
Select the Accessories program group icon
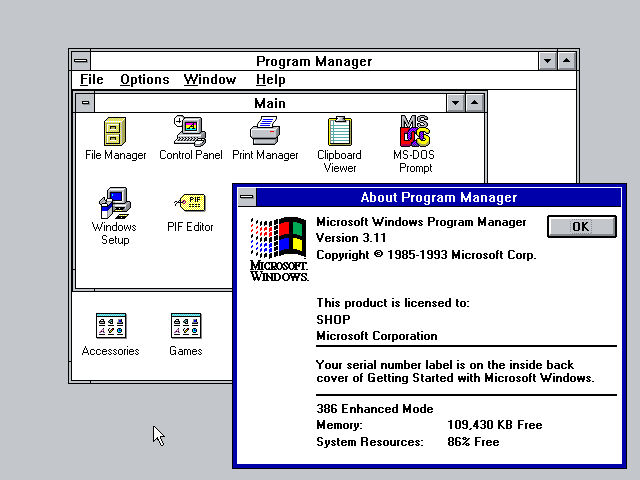111,326
